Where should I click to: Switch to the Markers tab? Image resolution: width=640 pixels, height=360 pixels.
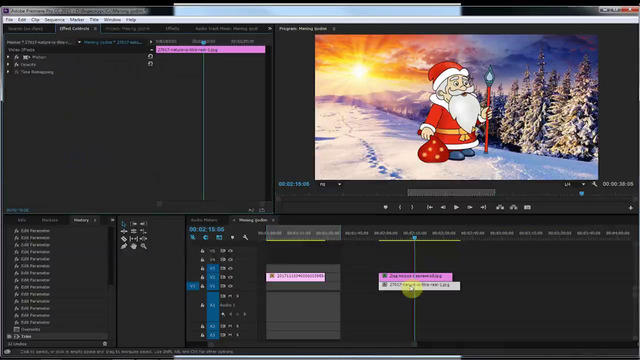[x=50, y=220]
